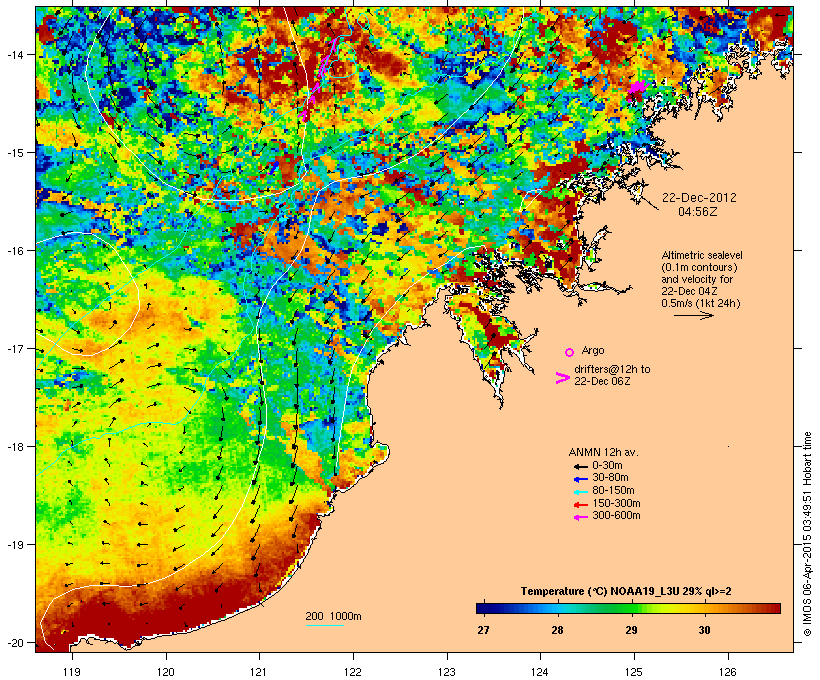Click the colour bar value '28'
Image resolution: width=820 pixels, height=680 pixels.
(x=557, y=630)
